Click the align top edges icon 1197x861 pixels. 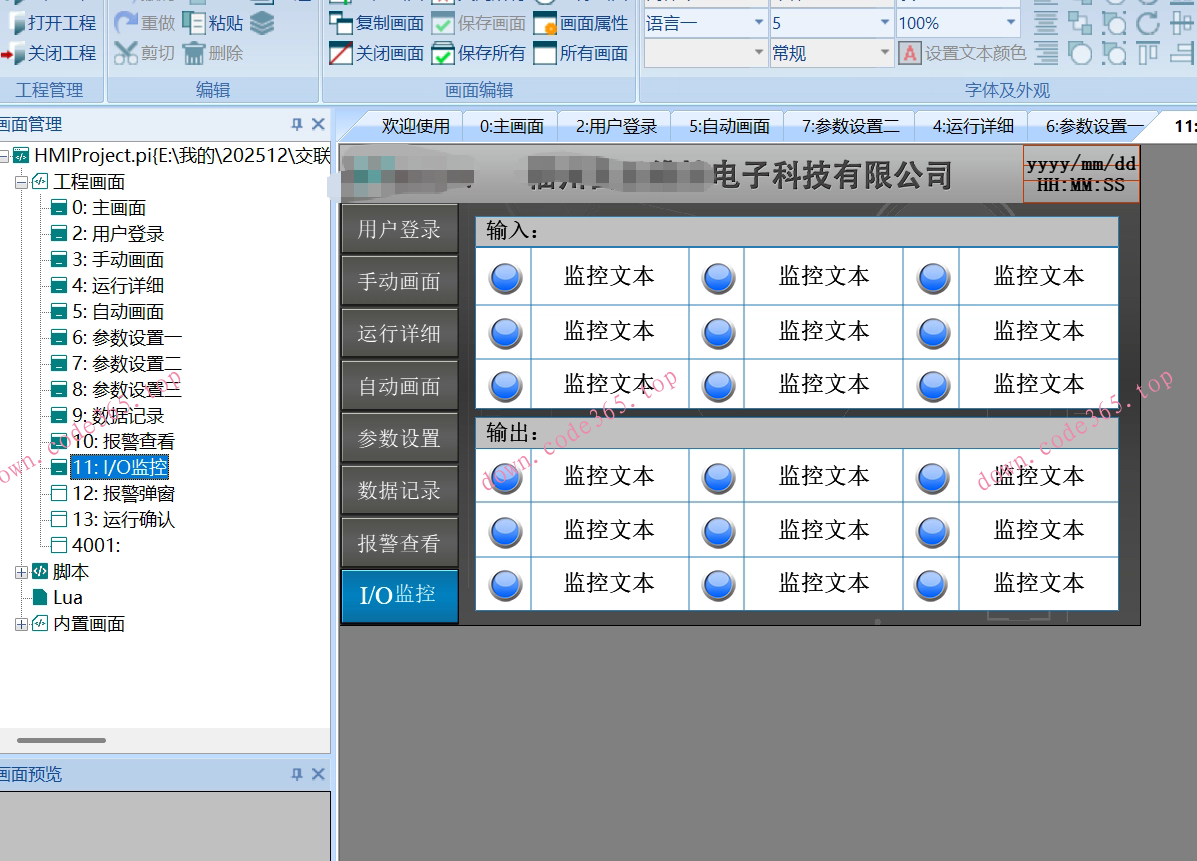[1147, 53]
